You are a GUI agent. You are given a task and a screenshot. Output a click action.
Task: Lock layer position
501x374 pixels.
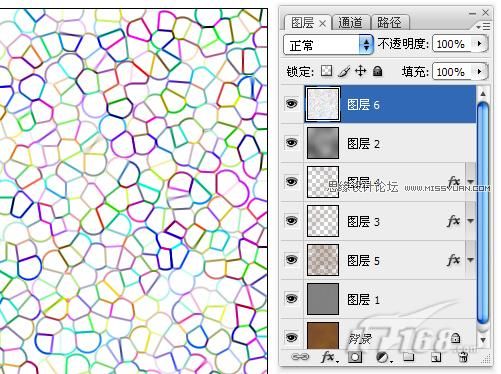coord(361,71)
